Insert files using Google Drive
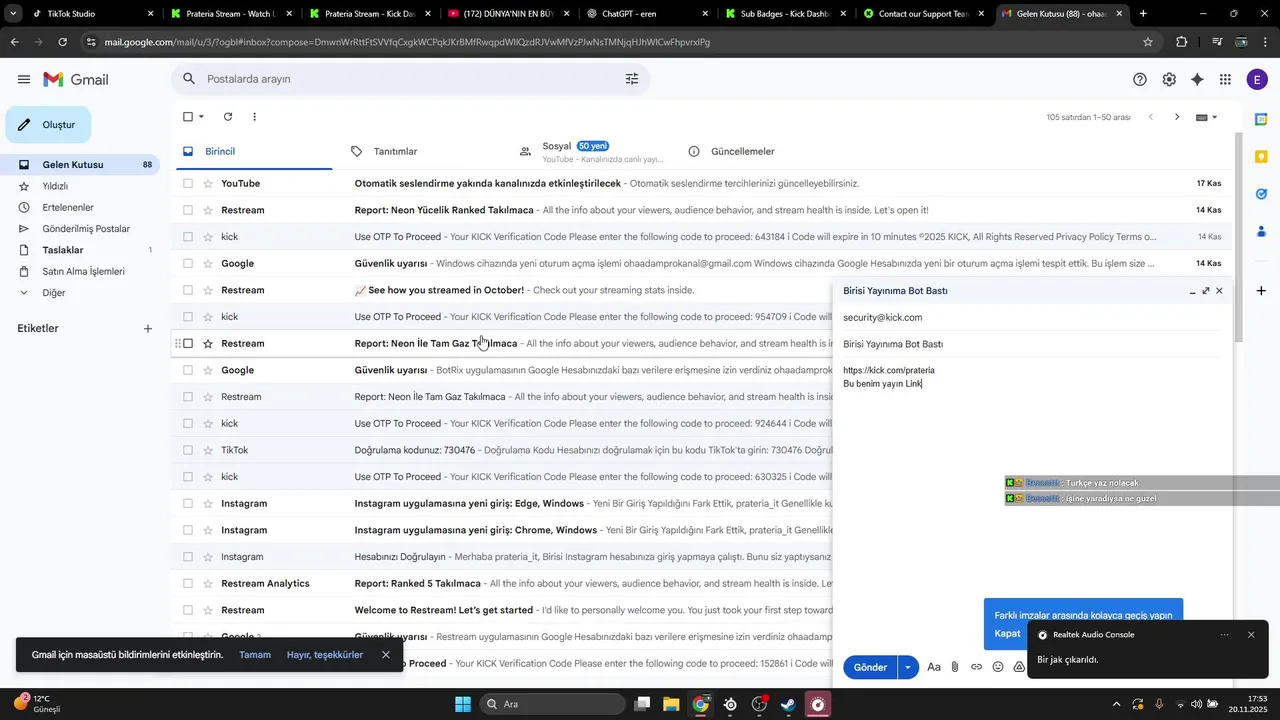Image resolution: width=1280 pixels, height=720 pixels. (1019, 667)
